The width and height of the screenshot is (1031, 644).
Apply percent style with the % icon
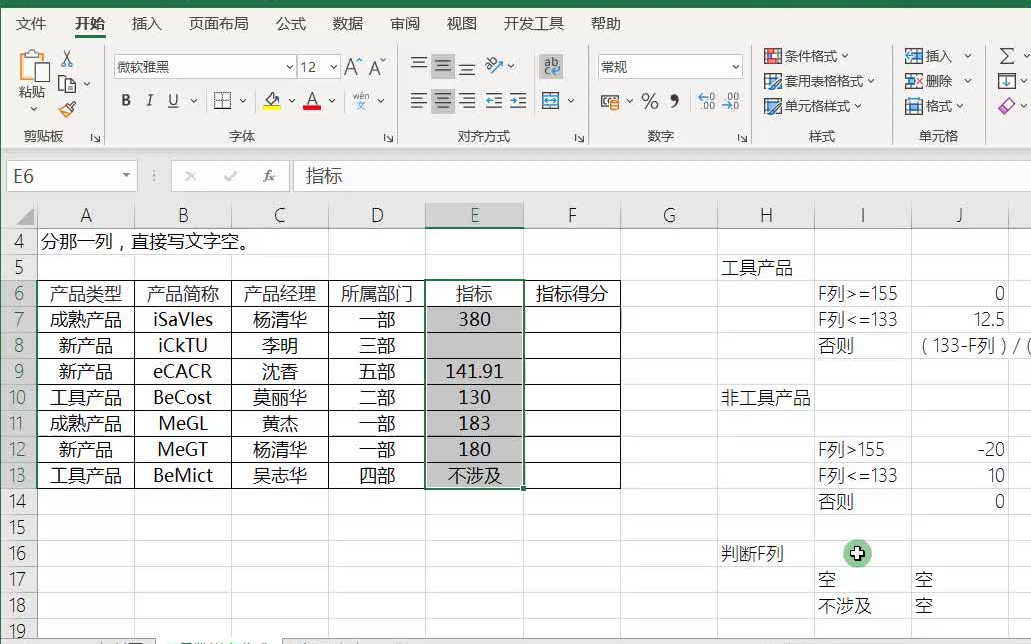pyautogui.click(x=647, y=98)
